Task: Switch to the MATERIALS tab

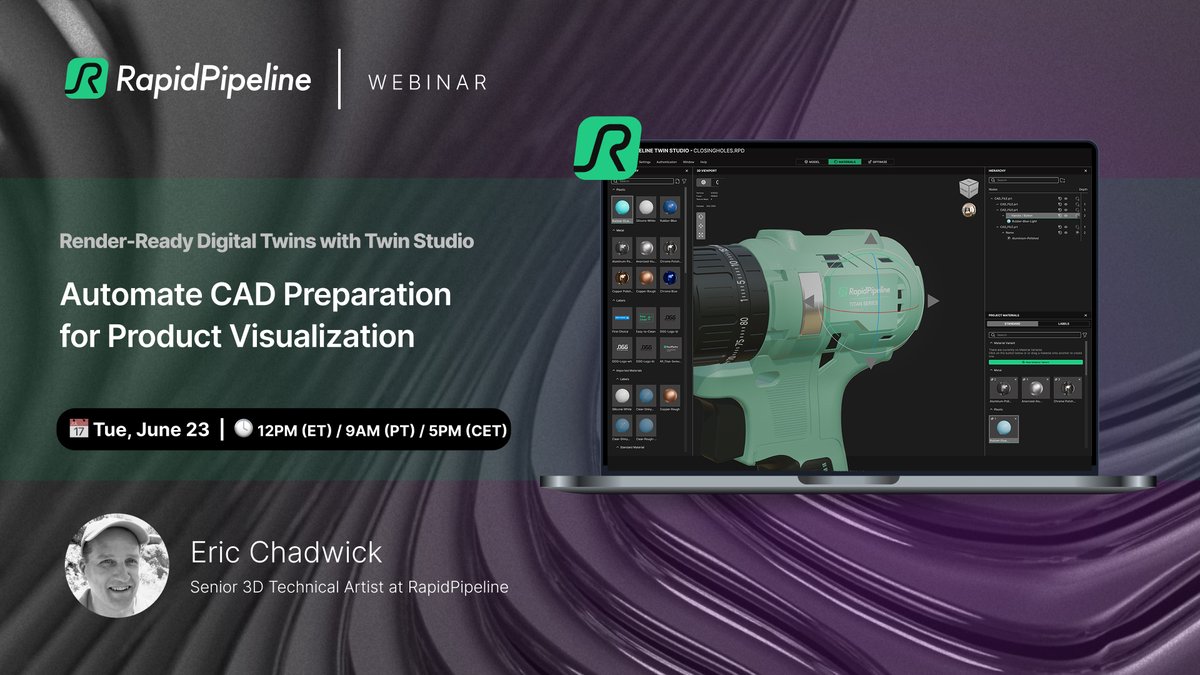Action: [x=845, y=162]
